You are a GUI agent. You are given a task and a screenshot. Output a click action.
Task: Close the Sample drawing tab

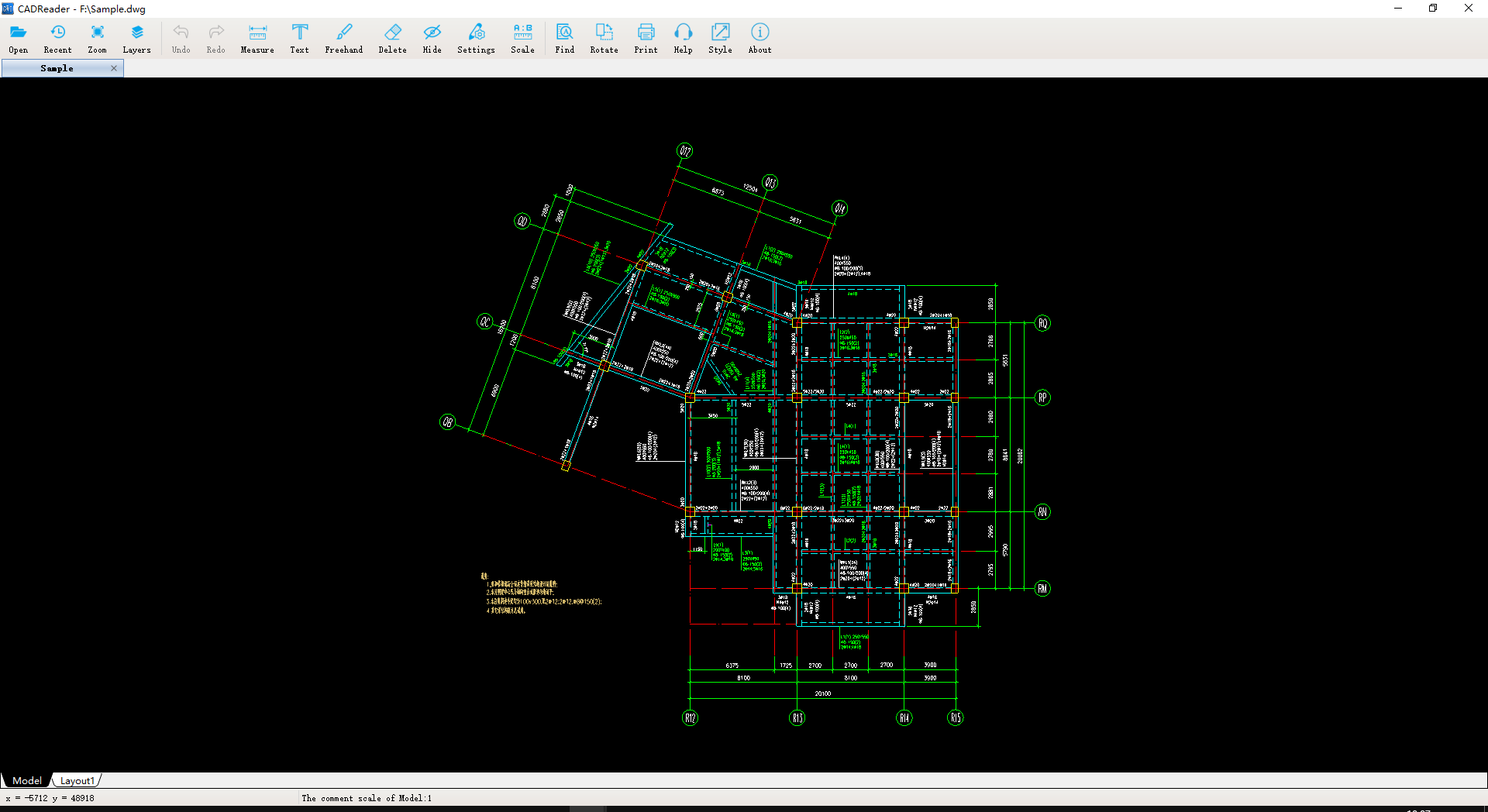[113, 68]
